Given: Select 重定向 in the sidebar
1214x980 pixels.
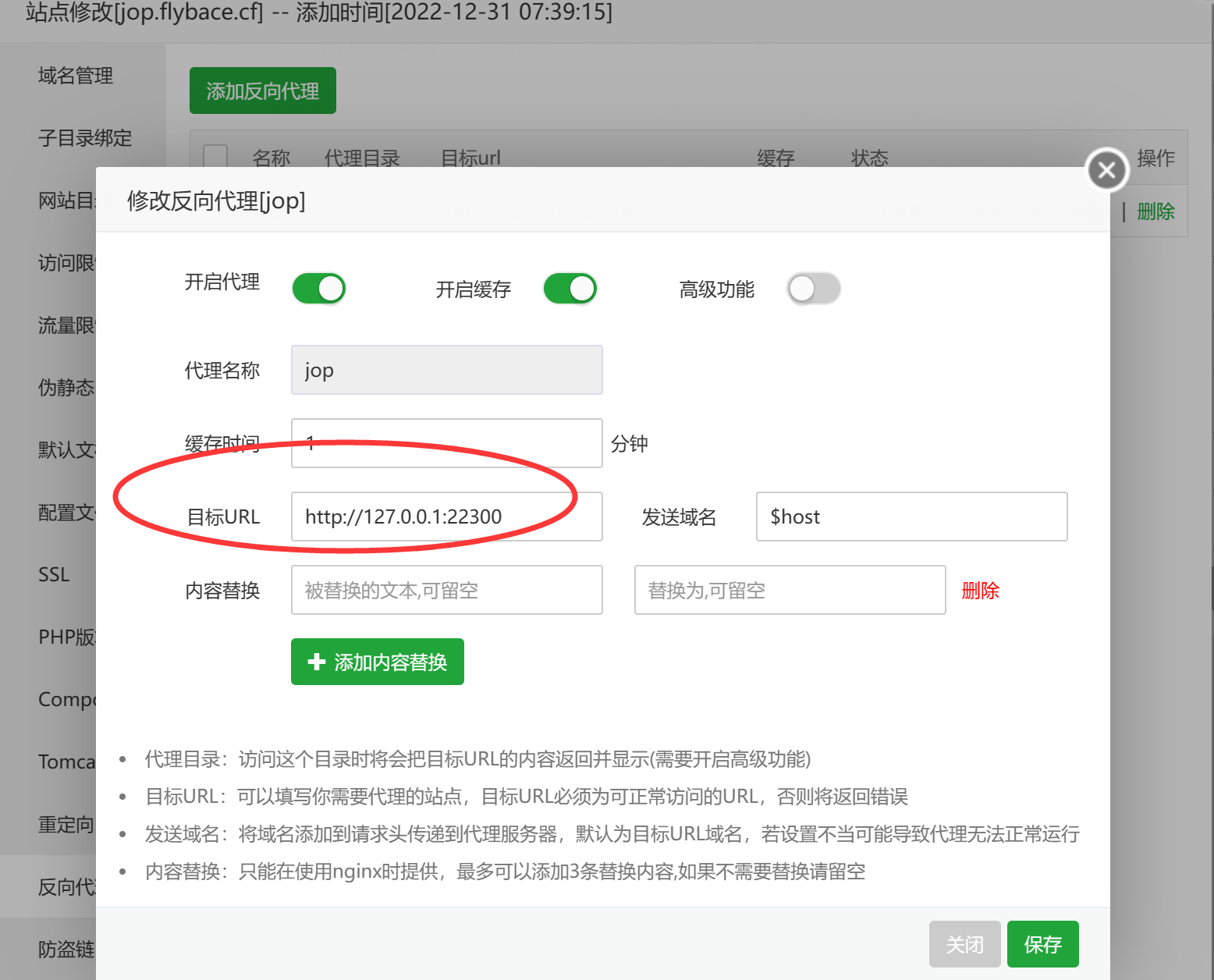Looking at the screenshot, I should coord(65,825).
